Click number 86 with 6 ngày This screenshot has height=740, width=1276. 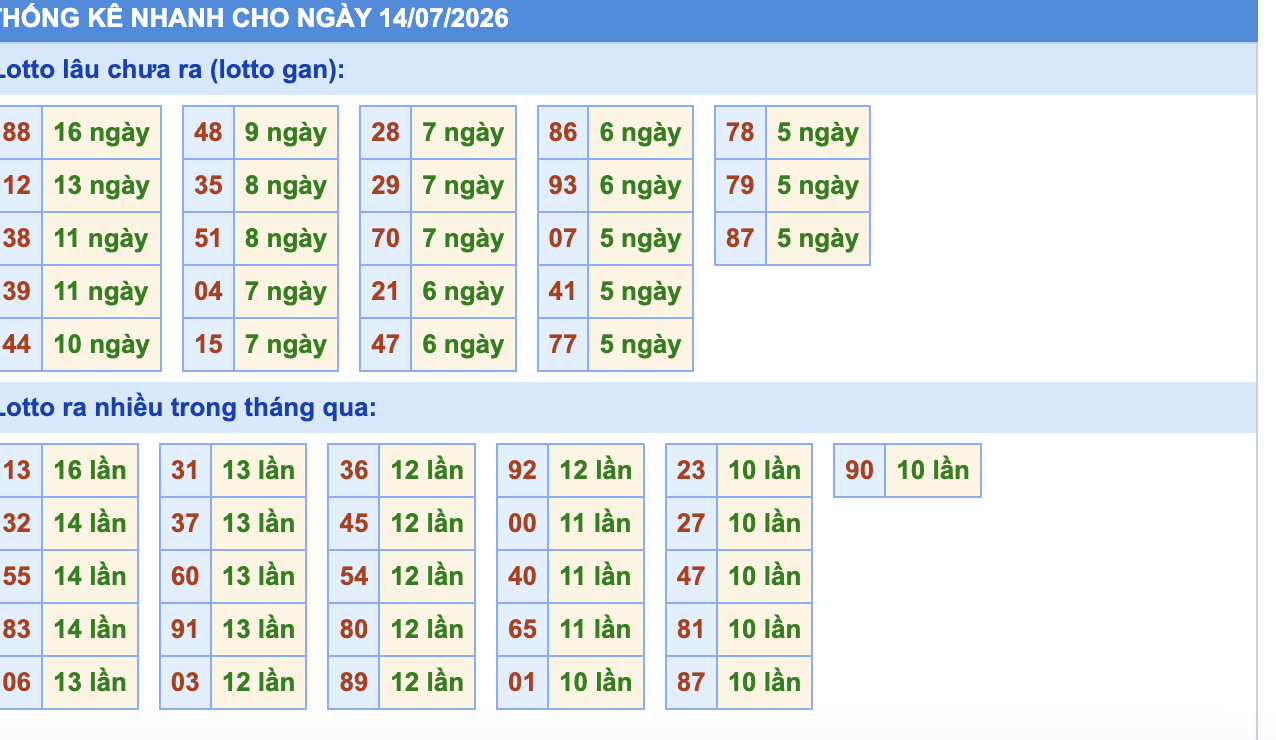coord(563,132)
